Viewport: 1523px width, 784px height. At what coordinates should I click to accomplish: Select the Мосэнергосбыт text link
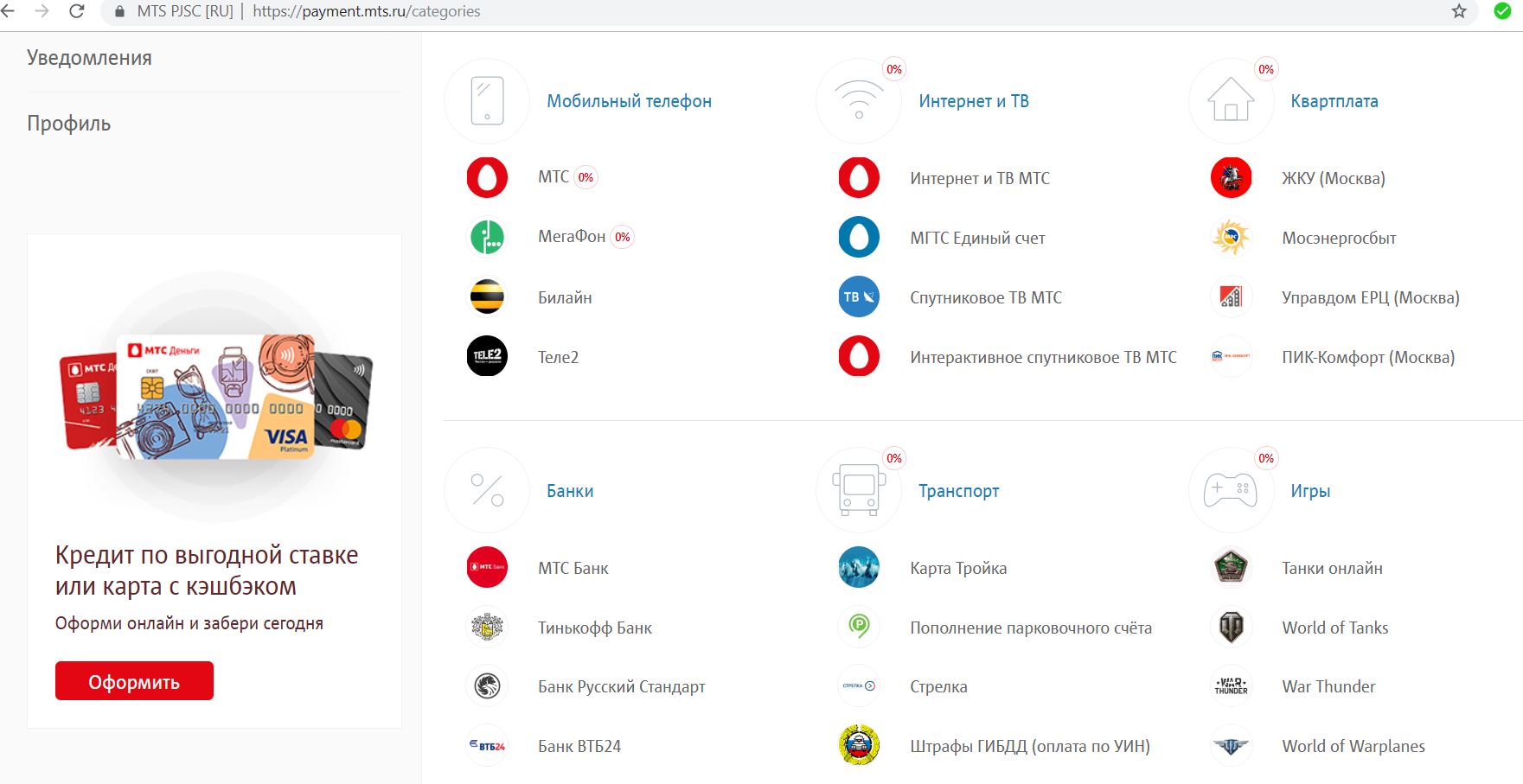click(x=1339, y=238)
